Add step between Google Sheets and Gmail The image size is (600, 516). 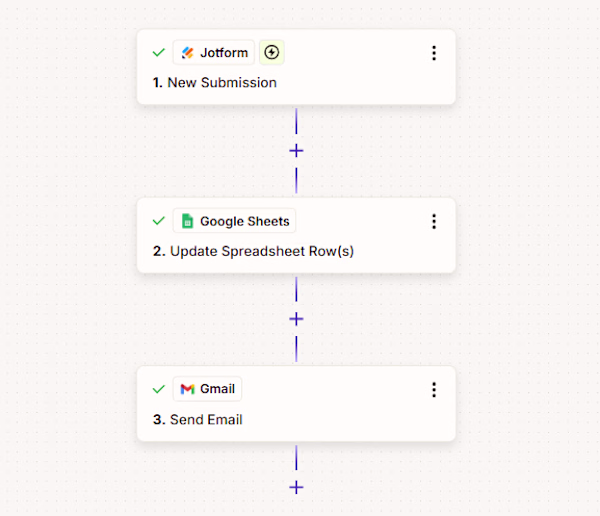pyautogui.click(x=296, y=319)
